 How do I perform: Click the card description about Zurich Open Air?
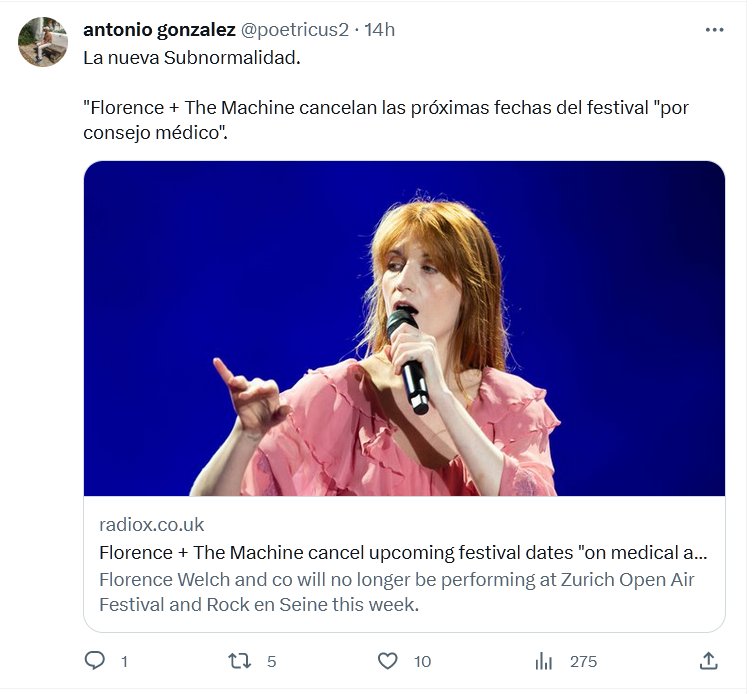click(397, 592)
